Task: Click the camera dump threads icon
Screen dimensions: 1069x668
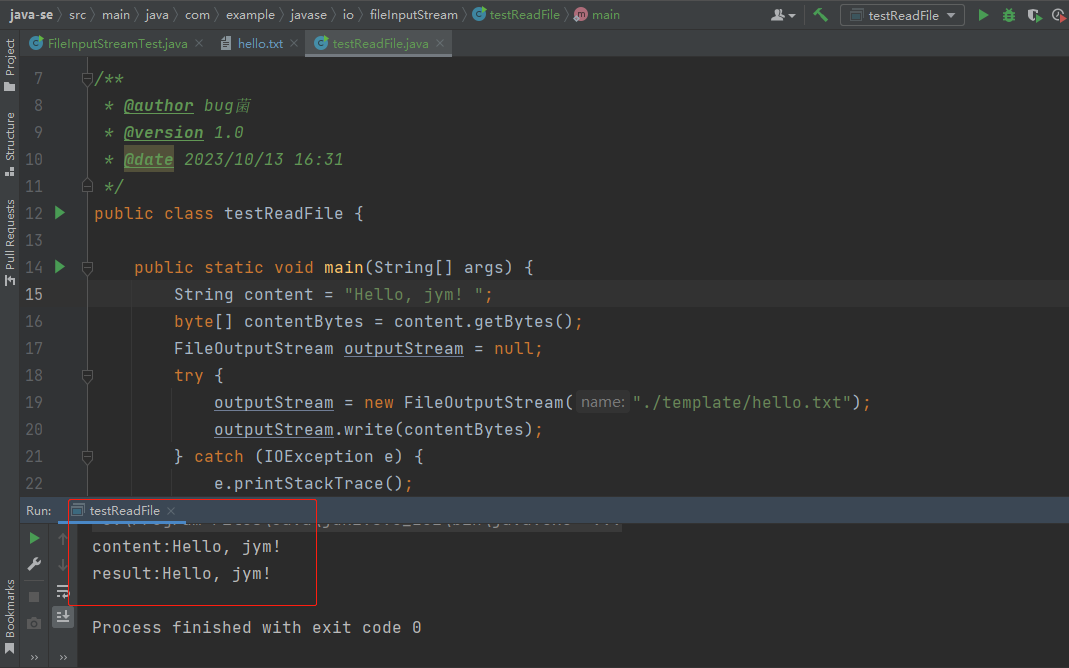Action: [34, 623]
